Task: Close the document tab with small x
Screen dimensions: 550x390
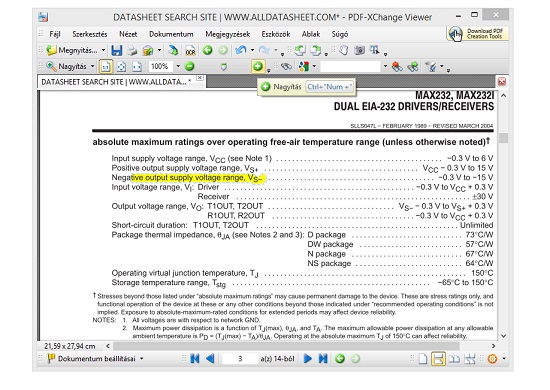Action: point(200,78)
